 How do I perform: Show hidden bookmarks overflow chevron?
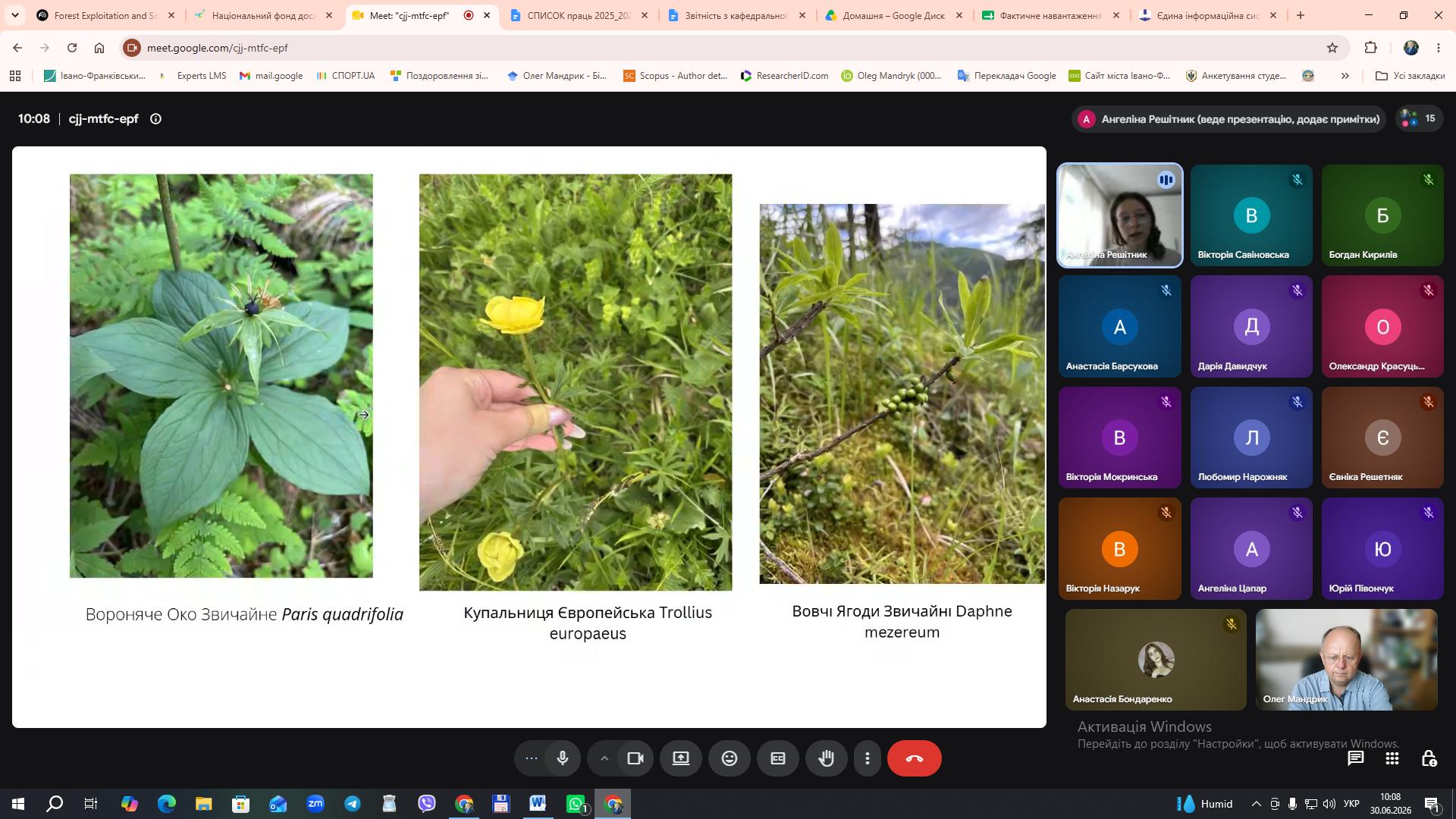pyautogui.click(x=1345, y=76)
